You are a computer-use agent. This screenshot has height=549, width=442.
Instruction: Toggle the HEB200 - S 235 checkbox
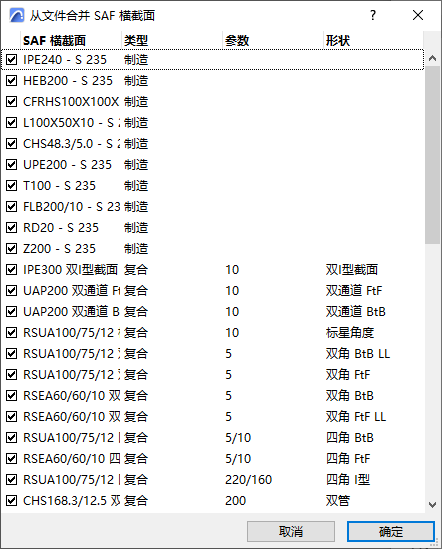click(x=12, y=81)
